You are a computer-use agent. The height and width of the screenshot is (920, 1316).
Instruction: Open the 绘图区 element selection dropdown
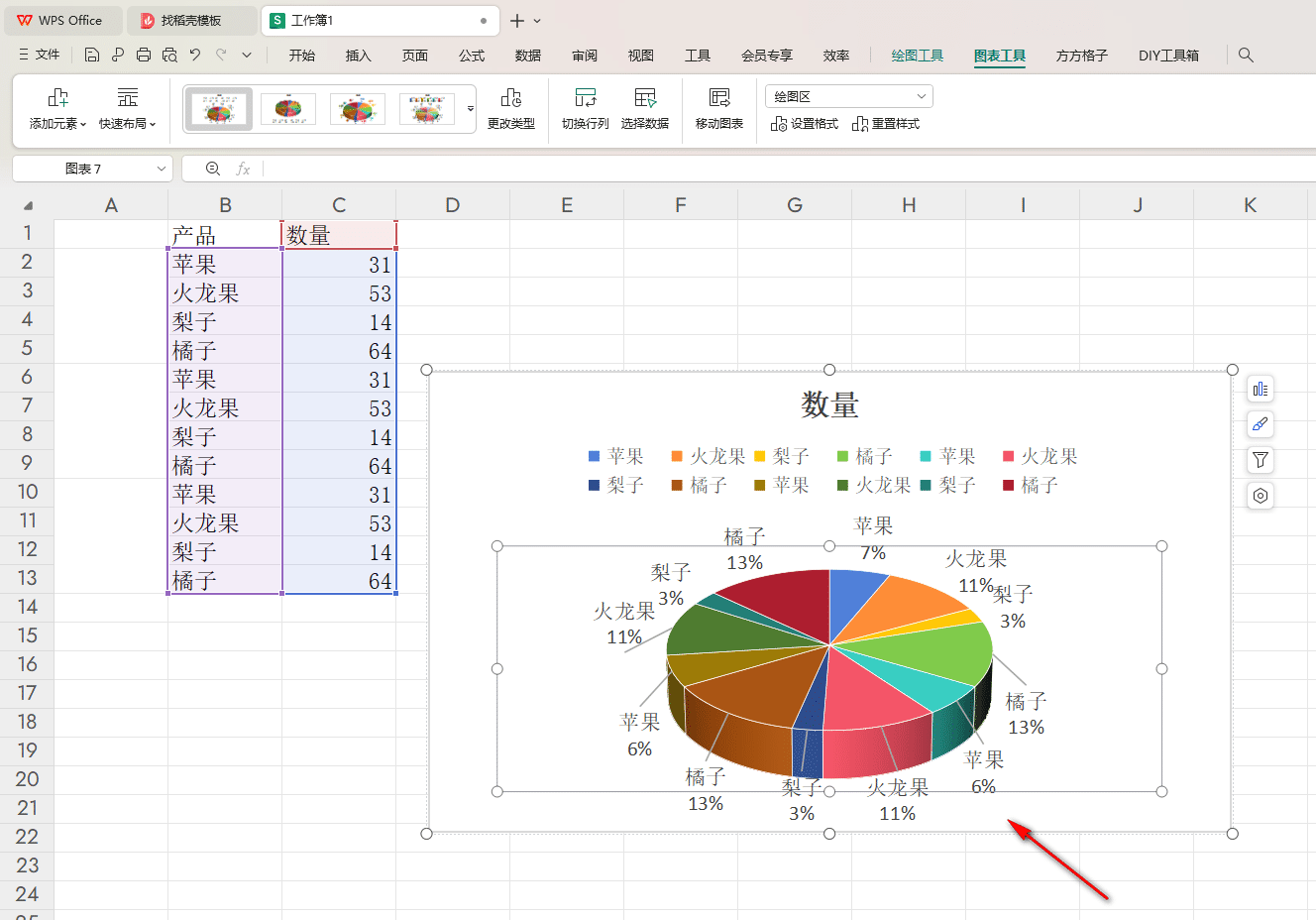point(848,96)
